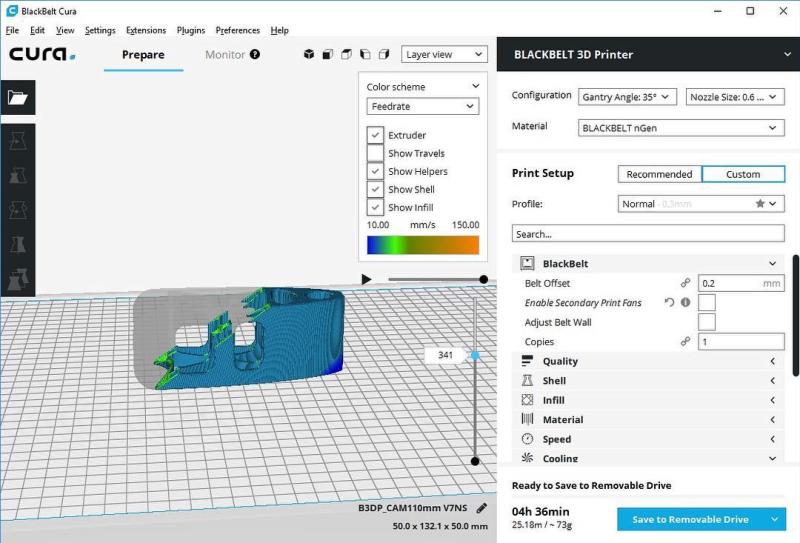Open the Layer view dropdown
800x543 pixels.
pos(444,55)
